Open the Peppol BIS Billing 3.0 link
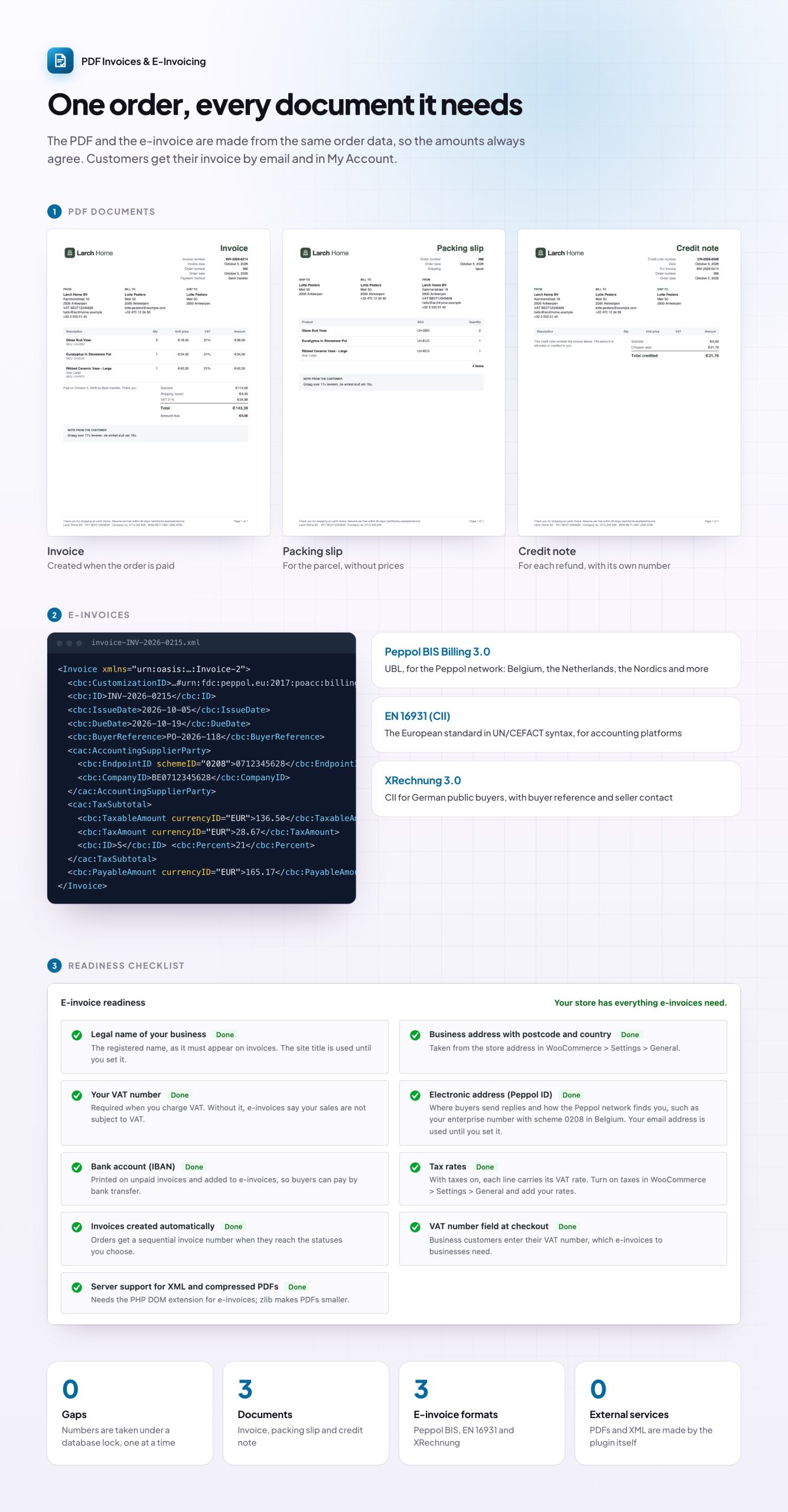Screen dimensions: 788x1512 click(x=437, y=651)
